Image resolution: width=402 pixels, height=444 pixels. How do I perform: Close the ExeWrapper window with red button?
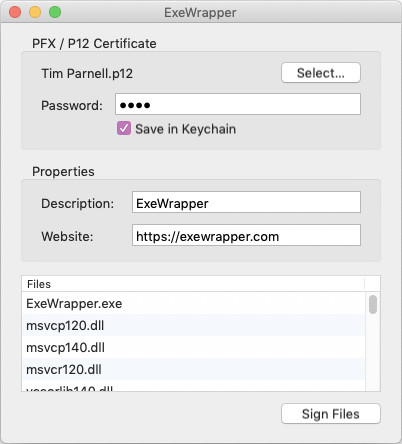[x=15, y=12]
